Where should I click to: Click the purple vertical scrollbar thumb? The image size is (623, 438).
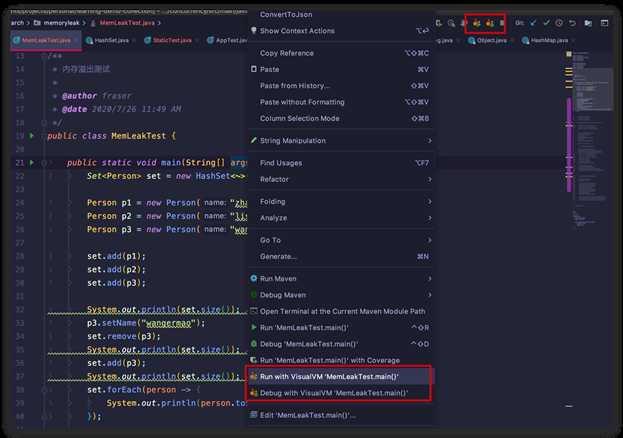(x=569, y=145)
